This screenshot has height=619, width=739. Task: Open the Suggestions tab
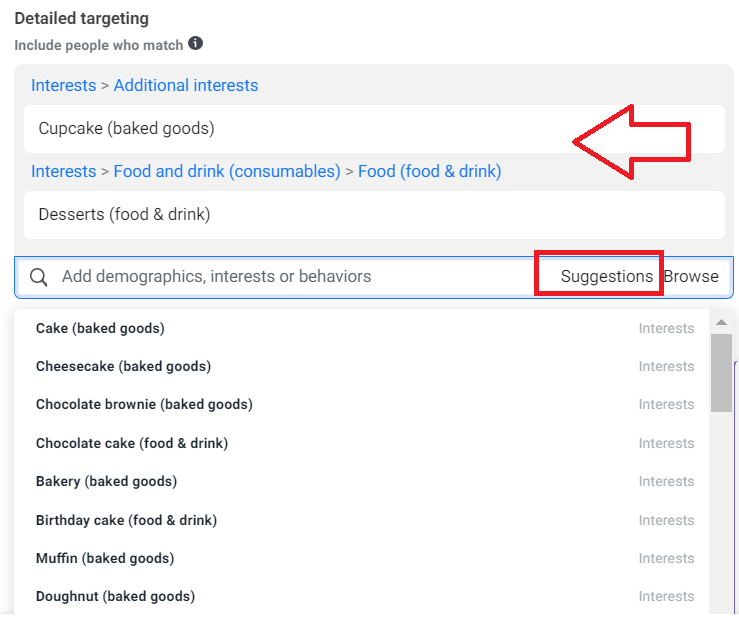click(x=607, y=276)
